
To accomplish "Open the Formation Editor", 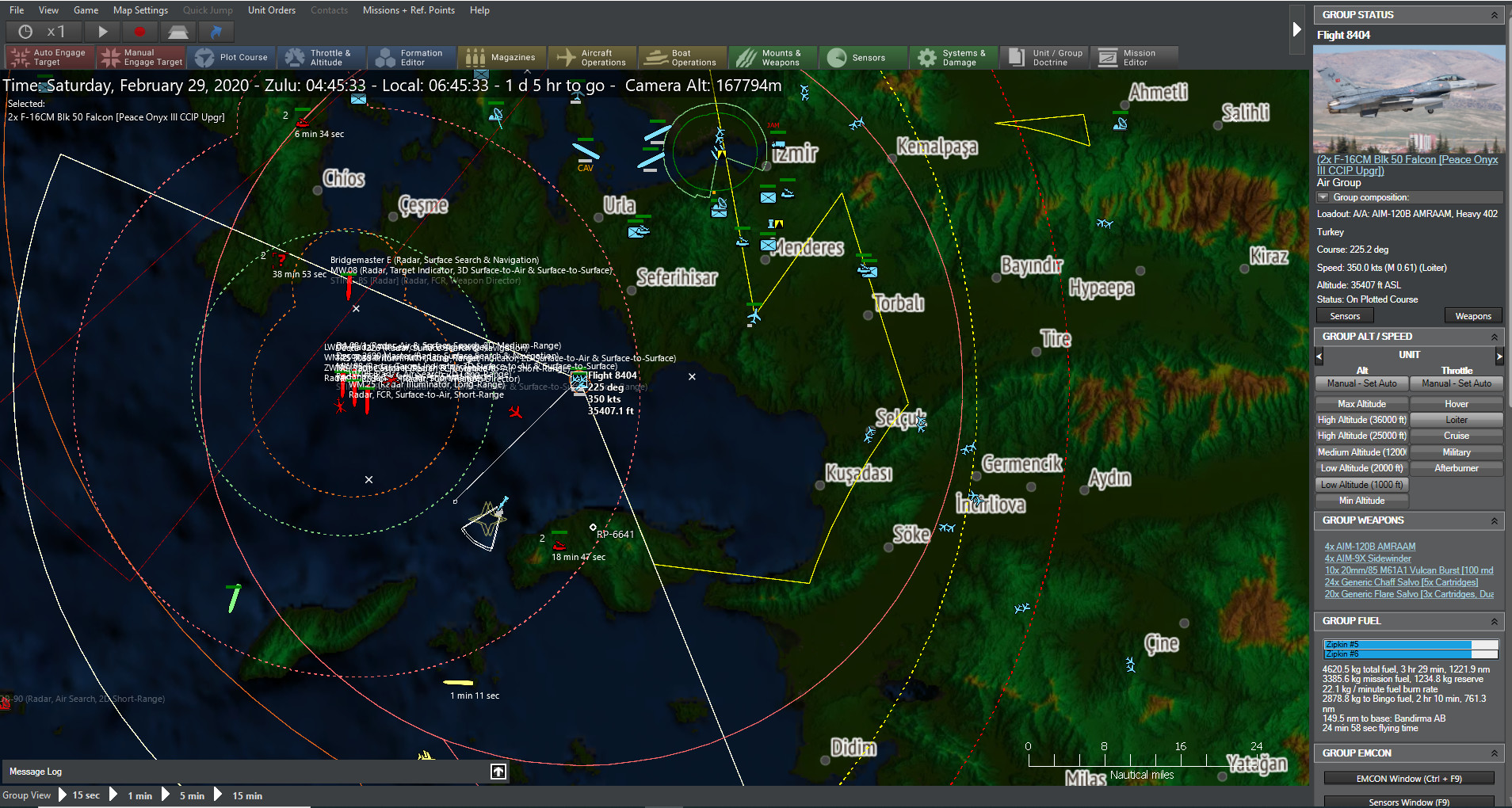I will pos(412,57).
